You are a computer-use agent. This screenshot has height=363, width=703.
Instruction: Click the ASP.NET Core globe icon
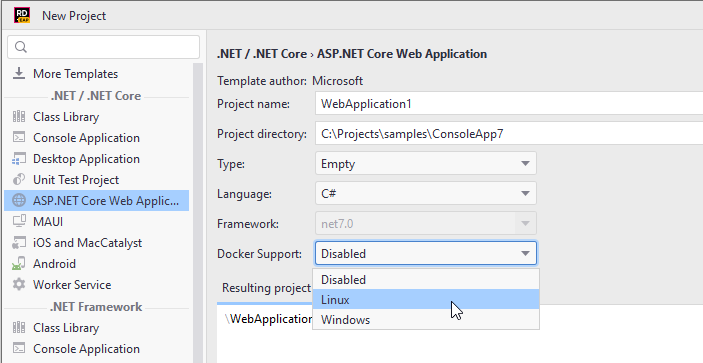tap(19, 200)
